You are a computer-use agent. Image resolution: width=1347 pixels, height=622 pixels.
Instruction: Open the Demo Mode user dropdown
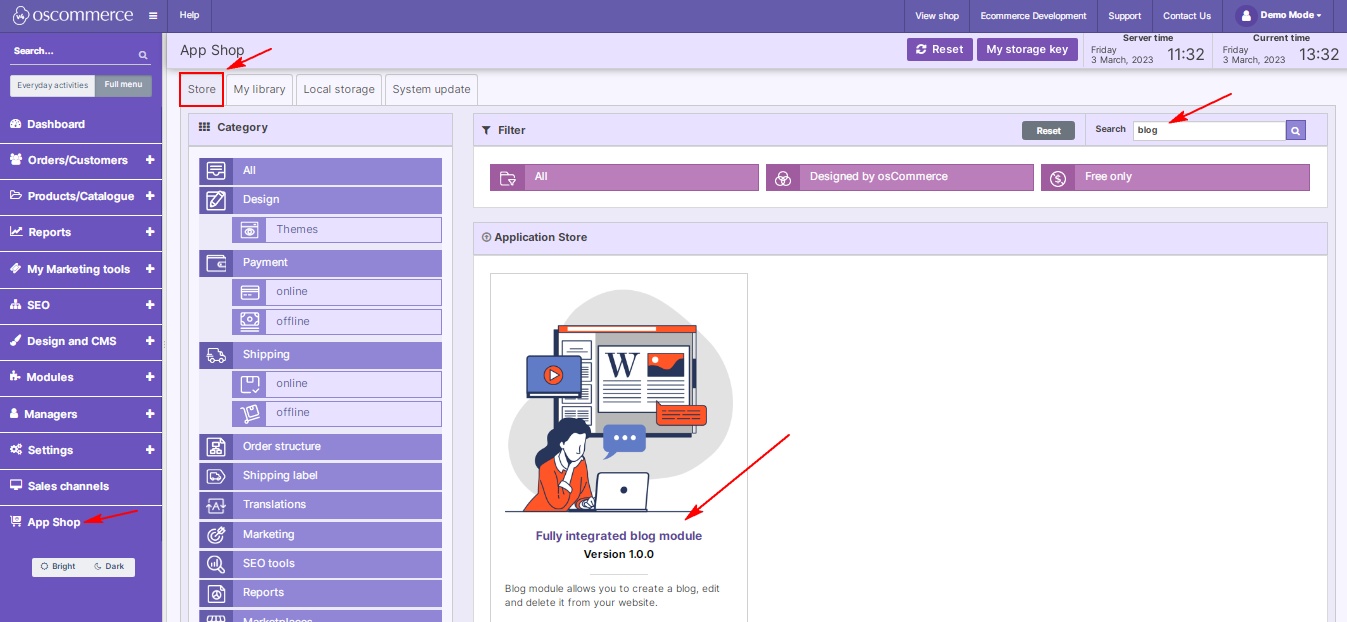click(1279, 16)
